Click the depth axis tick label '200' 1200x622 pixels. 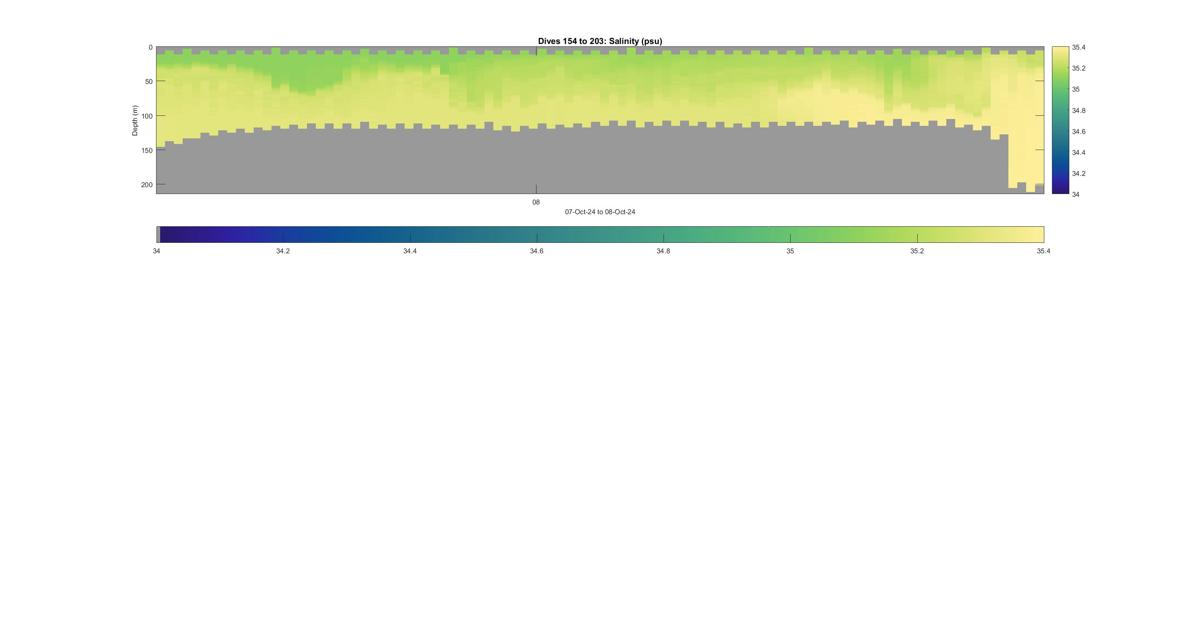tap(147, 185)
